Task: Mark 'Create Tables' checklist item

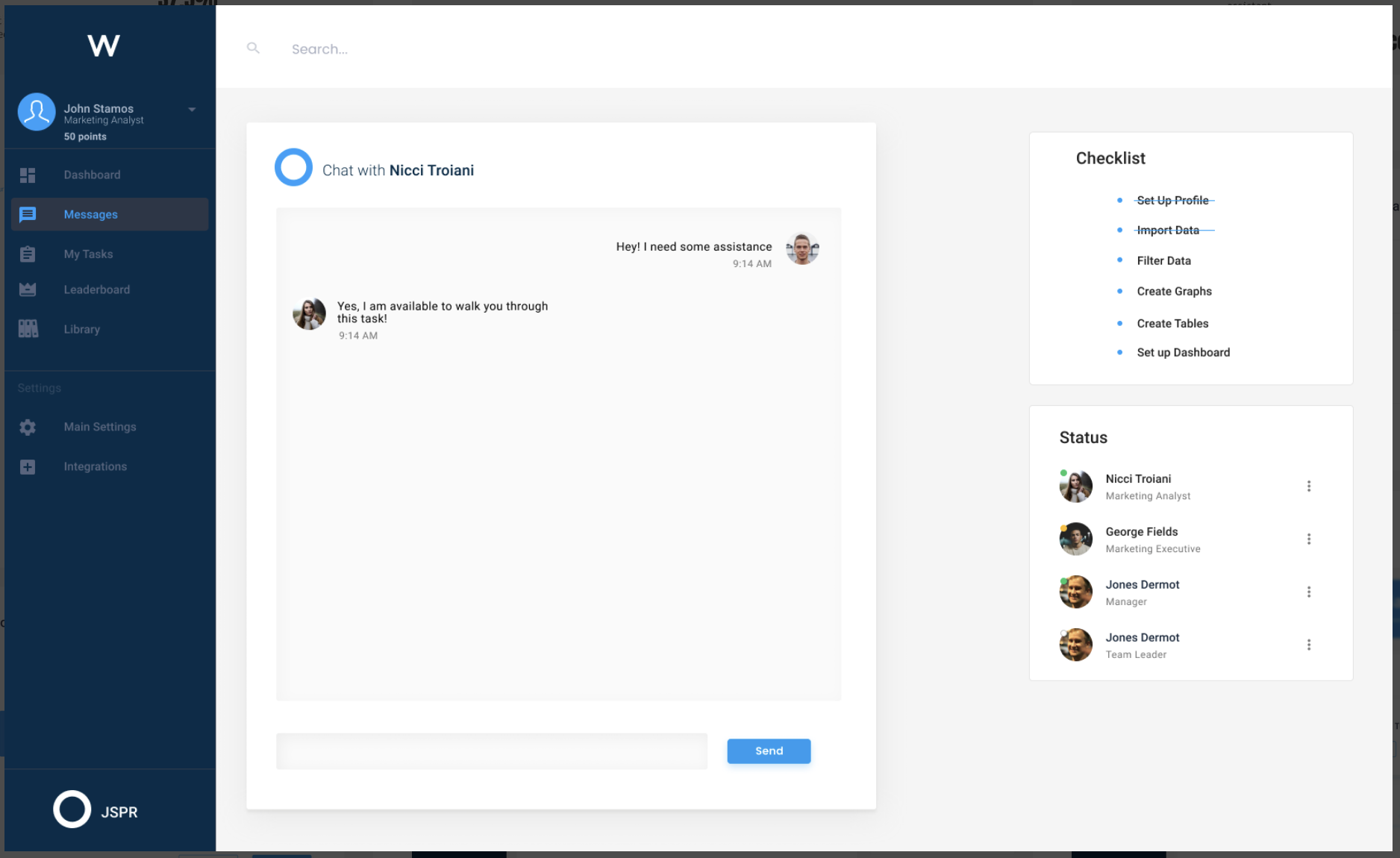Action: [1172, 323]
